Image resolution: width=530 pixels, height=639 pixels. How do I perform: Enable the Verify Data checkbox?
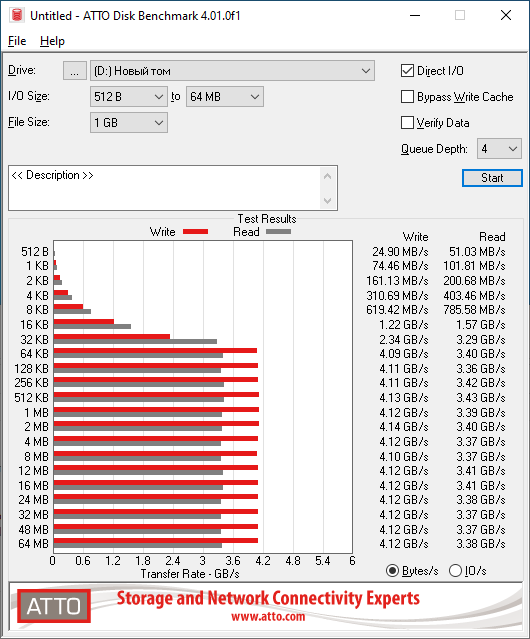pos(407,123)
